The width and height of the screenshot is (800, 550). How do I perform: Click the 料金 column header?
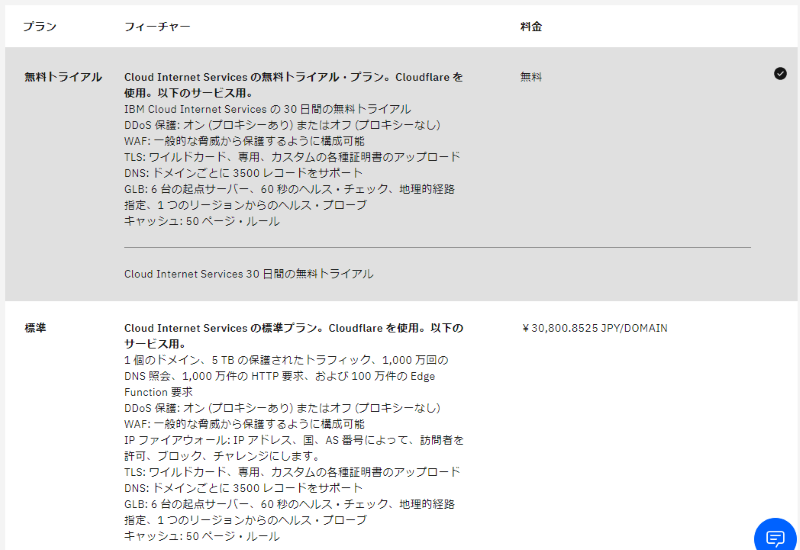tap(531, 27)
